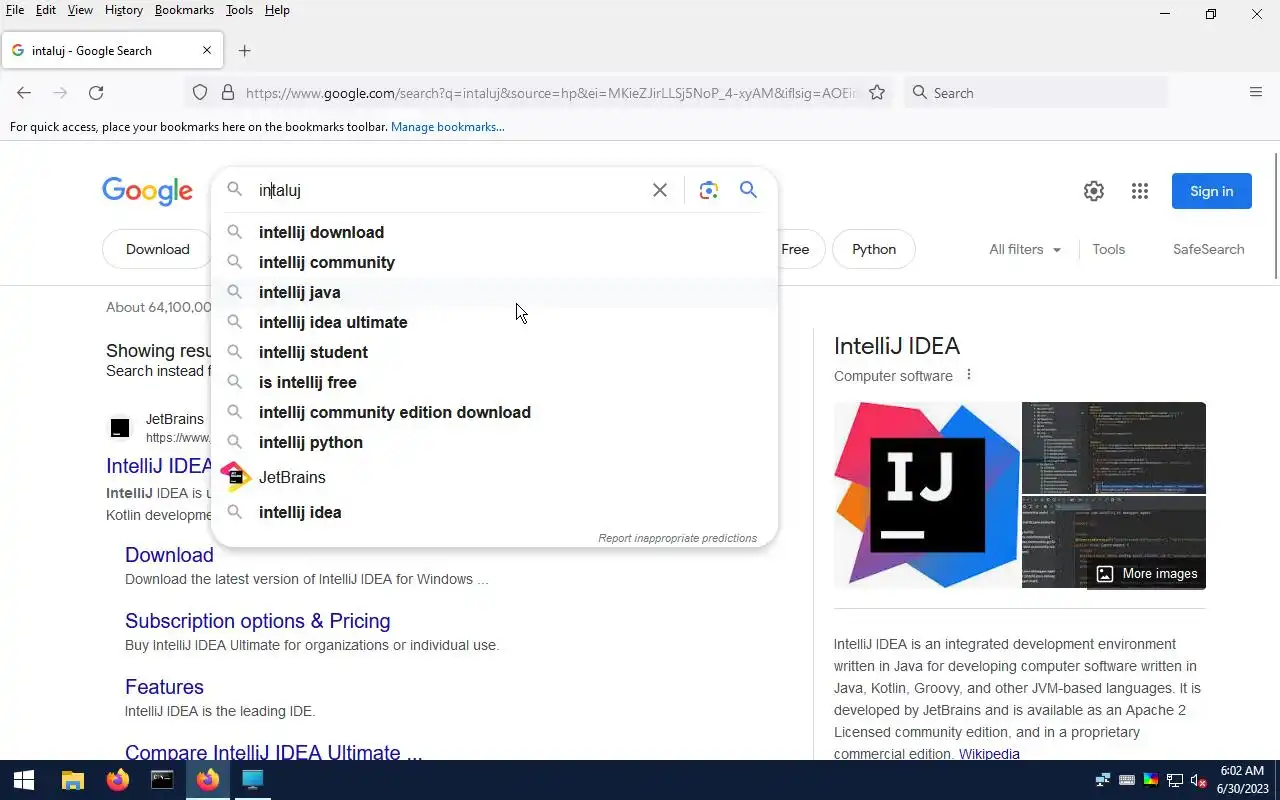Clear the Google search box with X
1280x800 pixels.
click(x=660, y=190)
